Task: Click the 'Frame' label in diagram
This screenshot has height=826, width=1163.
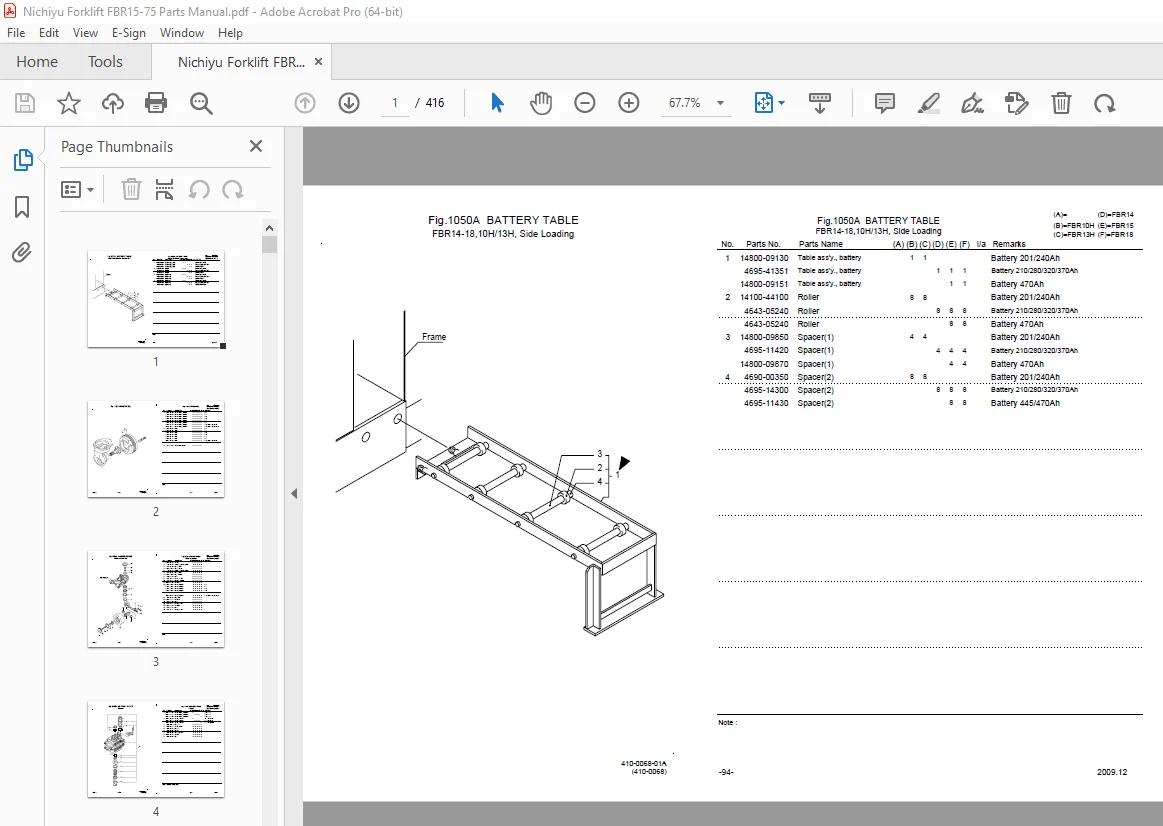Action: [434, 337]
